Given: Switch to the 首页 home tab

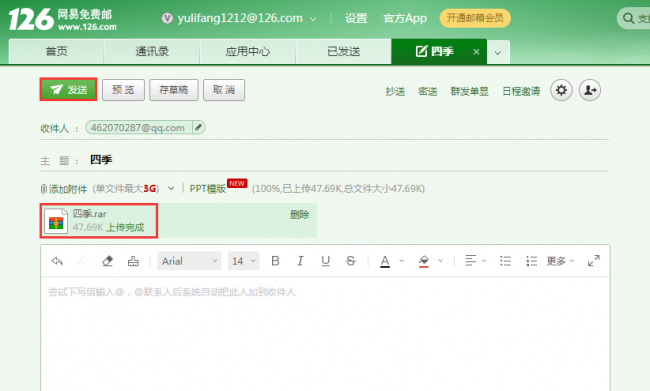Looking at the screenshot, I should (56, 51).
